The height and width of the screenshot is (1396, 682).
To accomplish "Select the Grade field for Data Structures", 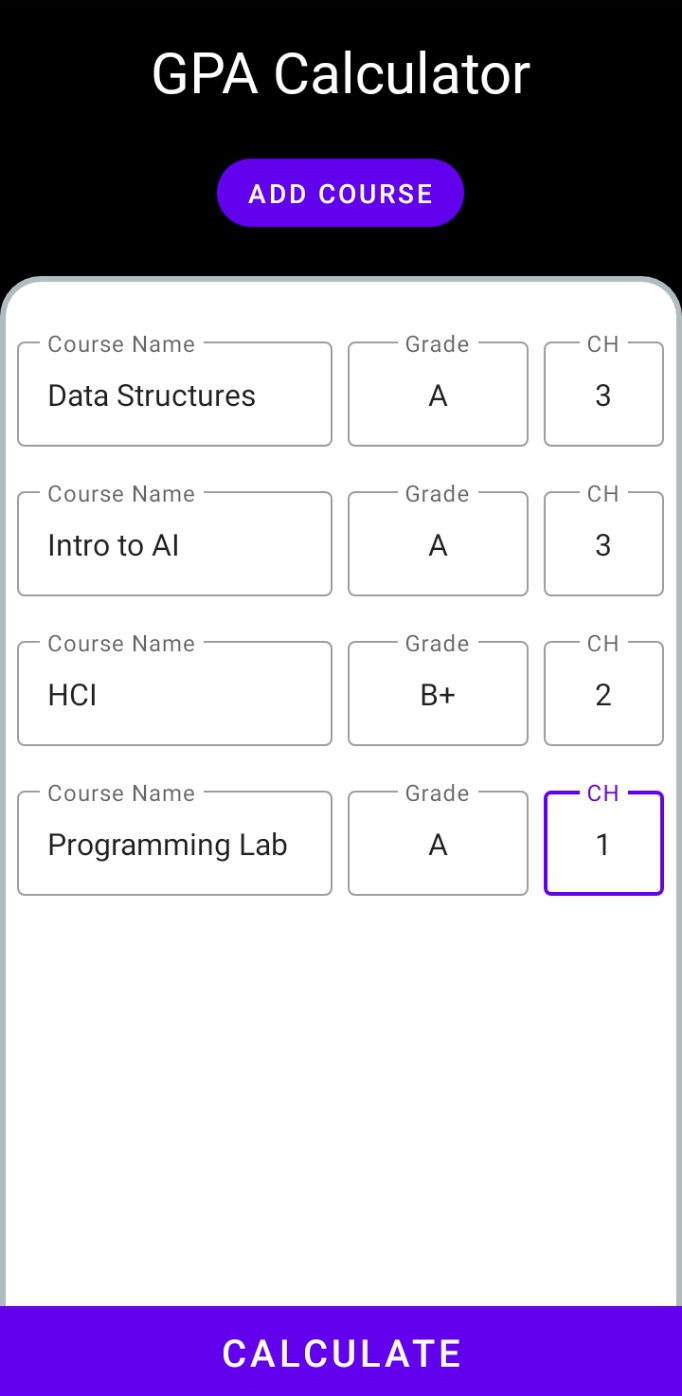I will point(437,394).
